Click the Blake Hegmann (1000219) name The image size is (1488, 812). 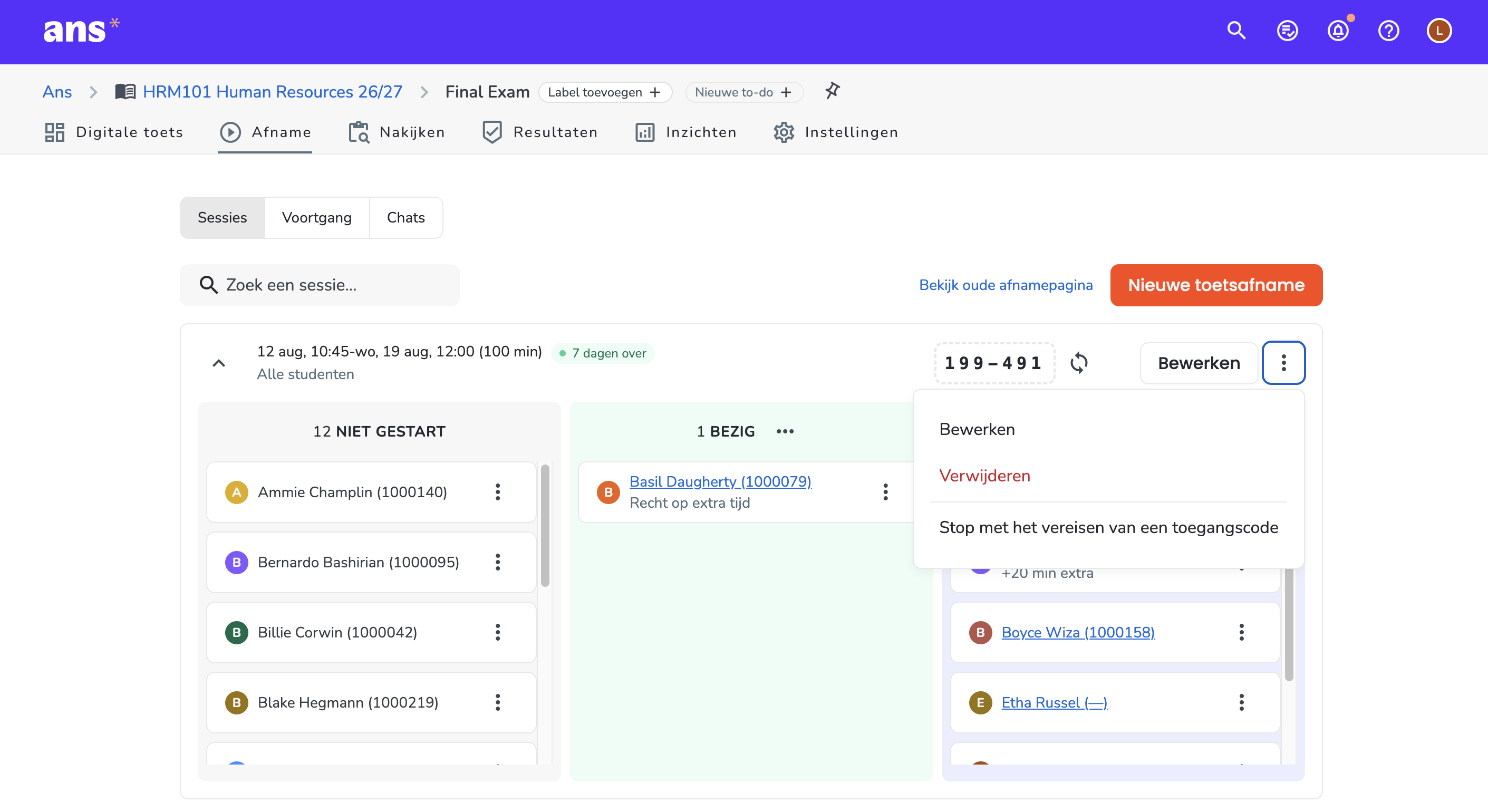tap(347, 702)
